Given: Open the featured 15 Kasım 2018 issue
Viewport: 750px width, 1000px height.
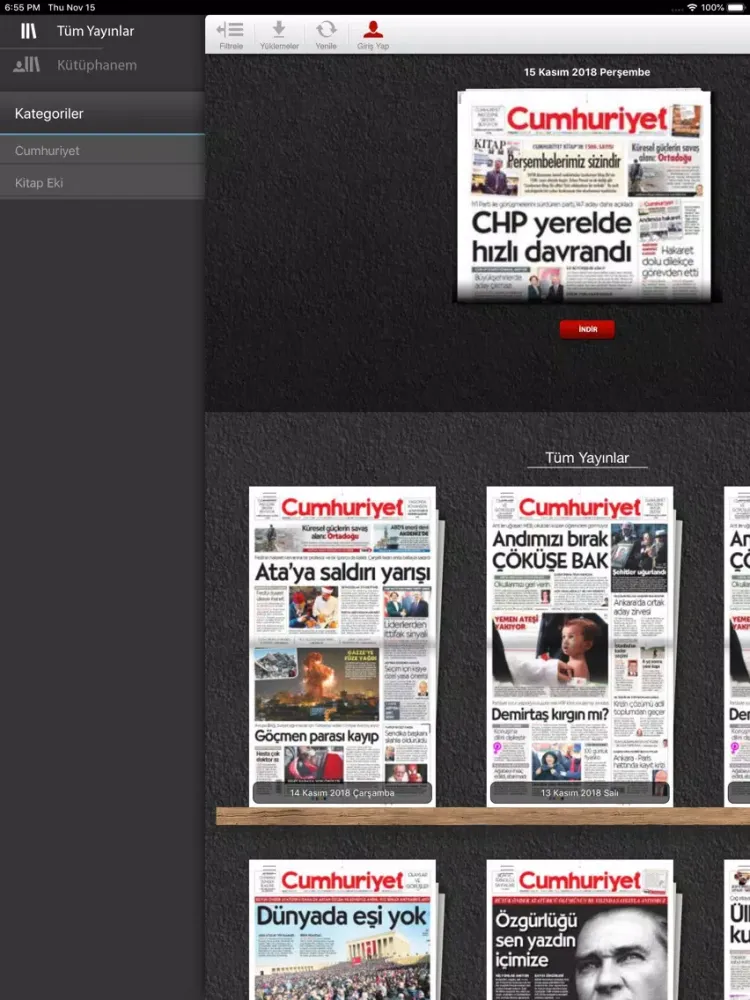Looking at the screenshot, I should pos(584,195).
